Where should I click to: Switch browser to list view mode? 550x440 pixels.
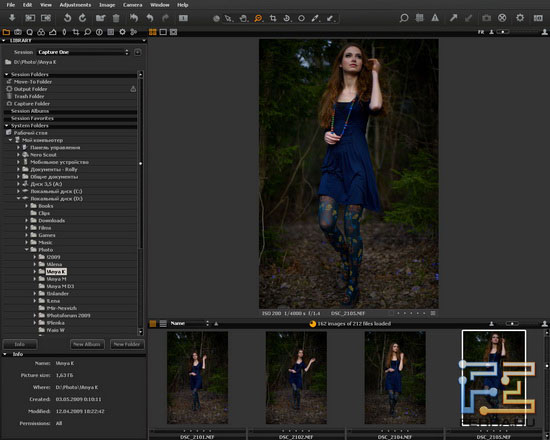[x=163, y=324]
